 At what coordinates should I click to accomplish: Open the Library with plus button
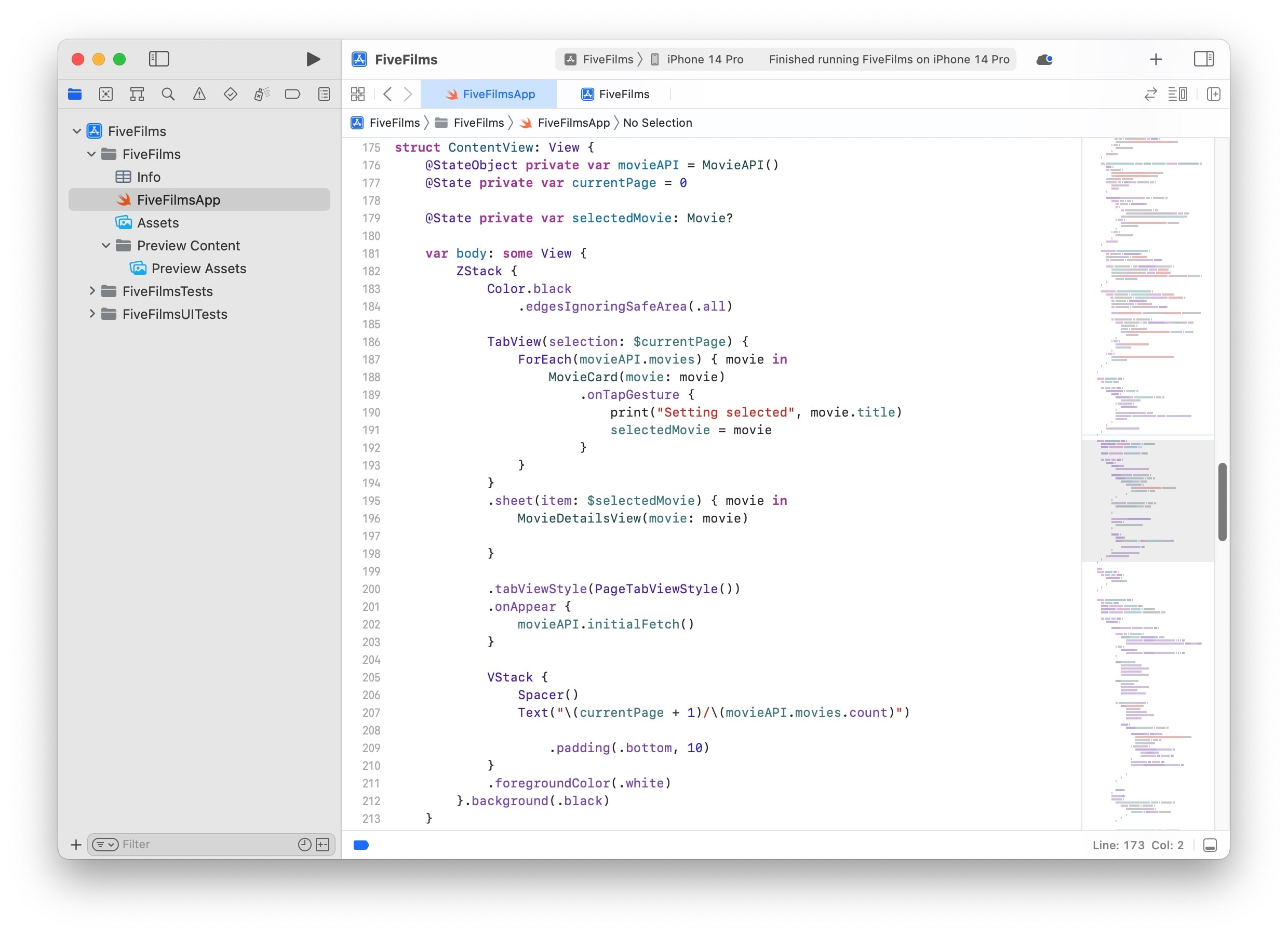[1155, 60]
